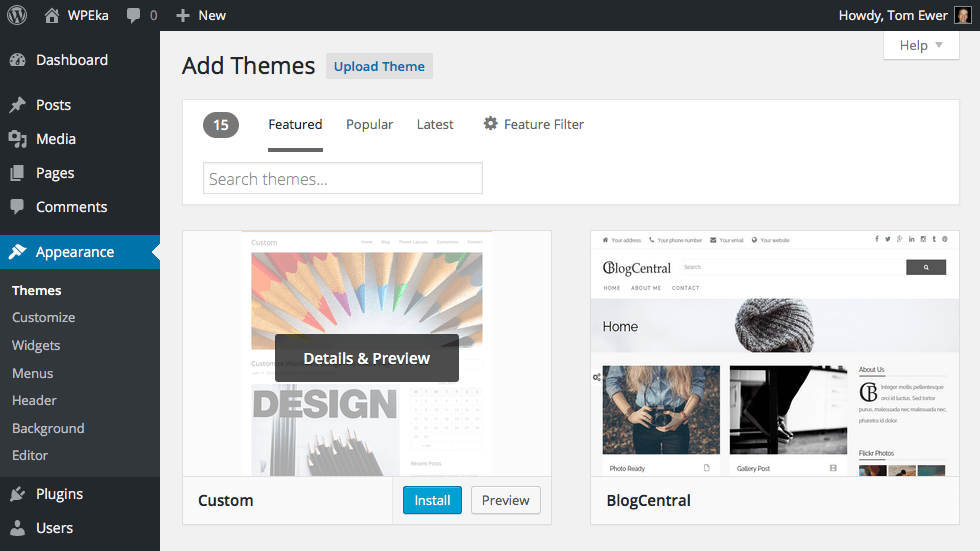Open the BlogCentral theme thumbnail
980x551 pixels.
click(774, 353)
